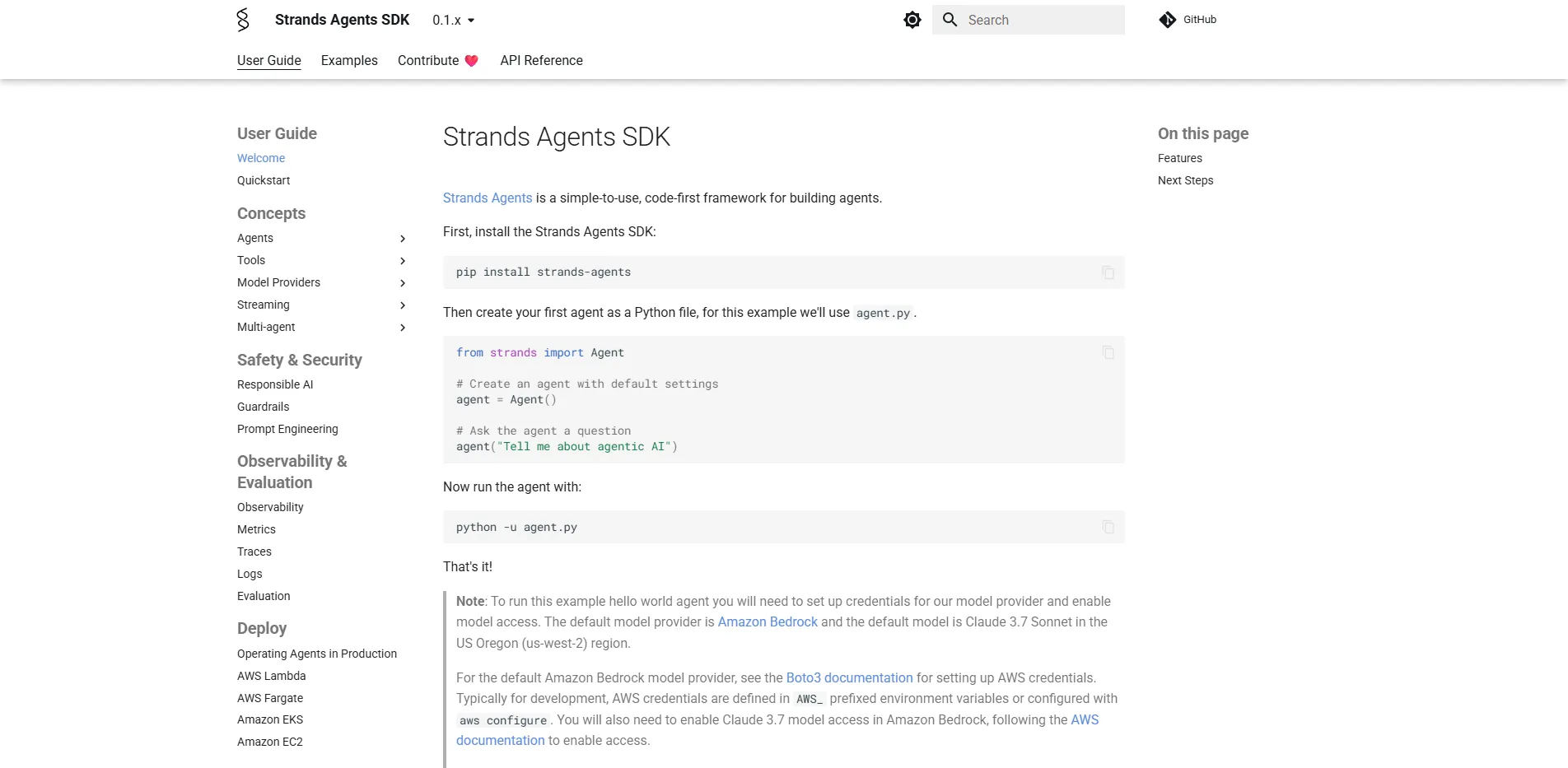Switch to the User Guide tab
The image size is (1568, 768).
(x=269, y=60)
